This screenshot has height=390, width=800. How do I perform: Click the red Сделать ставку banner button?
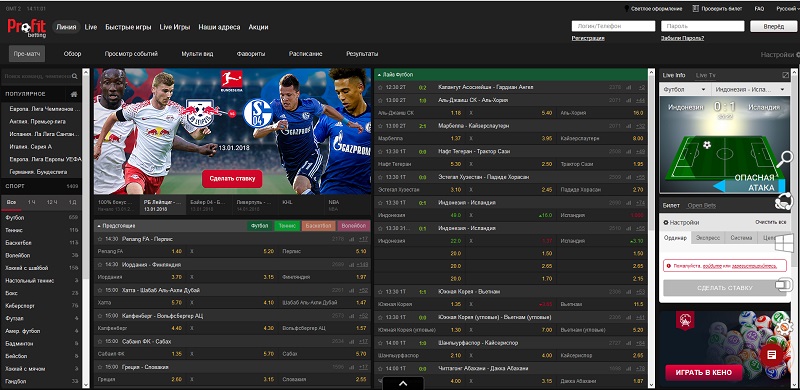click(x=232, y=179)
